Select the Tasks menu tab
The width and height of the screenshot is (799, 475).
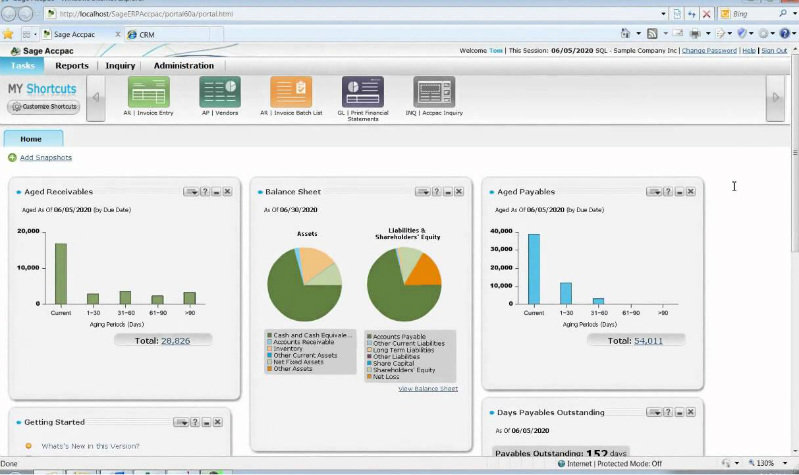22,66
